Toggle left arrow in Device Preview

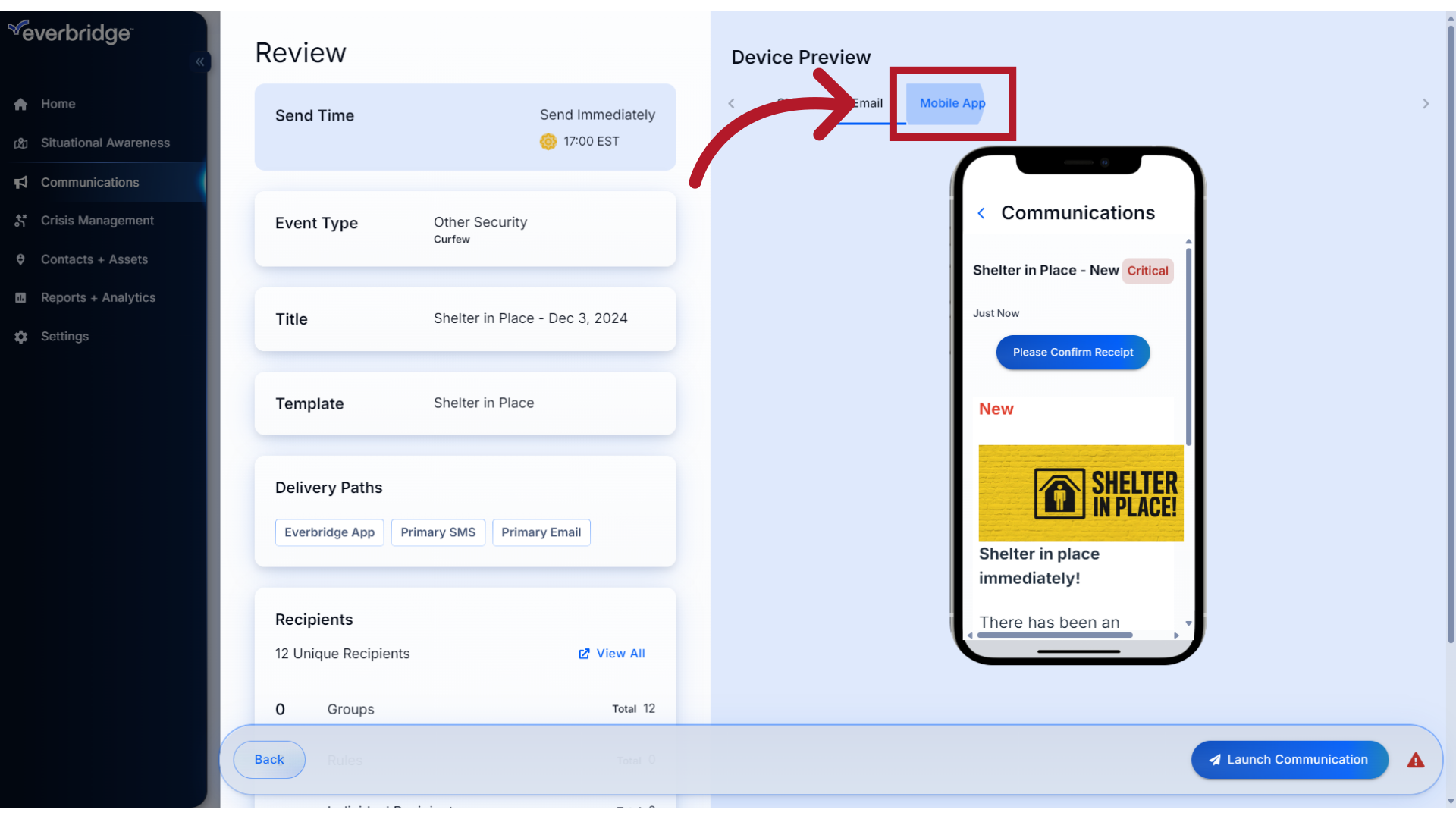(x=732, y=103)
